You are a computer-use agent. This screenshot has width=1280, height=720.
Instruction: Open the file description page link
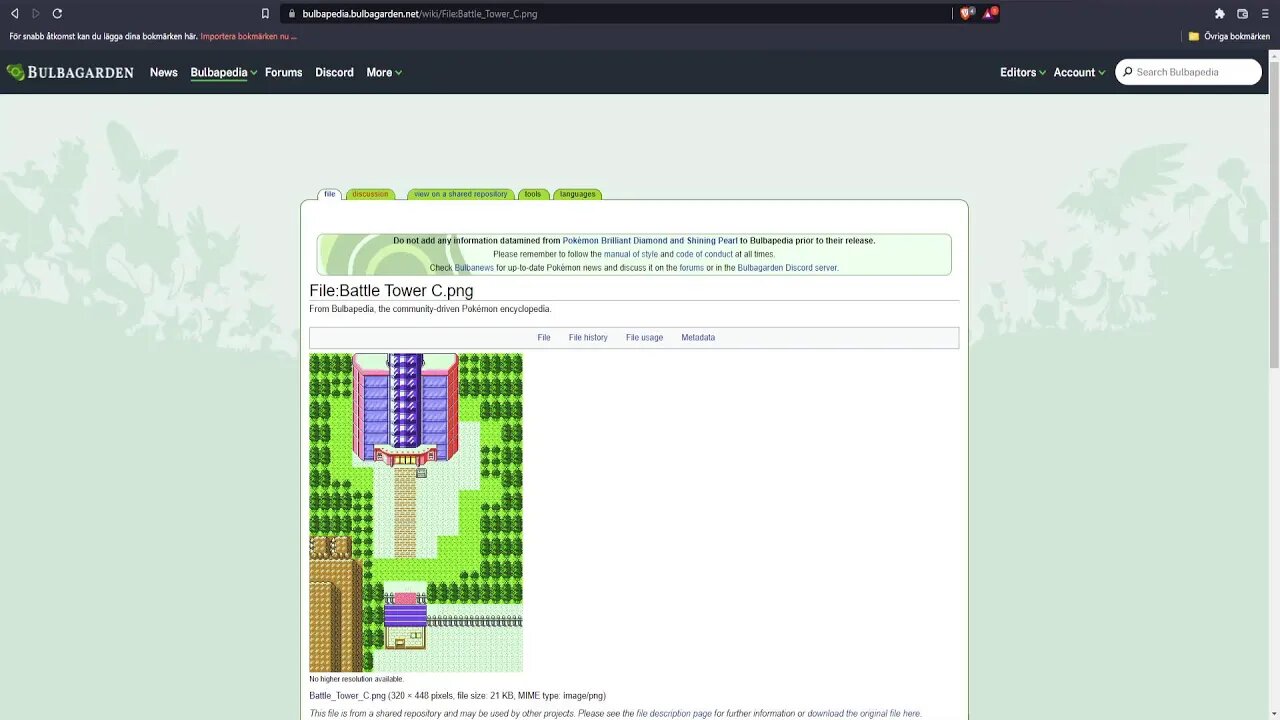click(674, 714)
